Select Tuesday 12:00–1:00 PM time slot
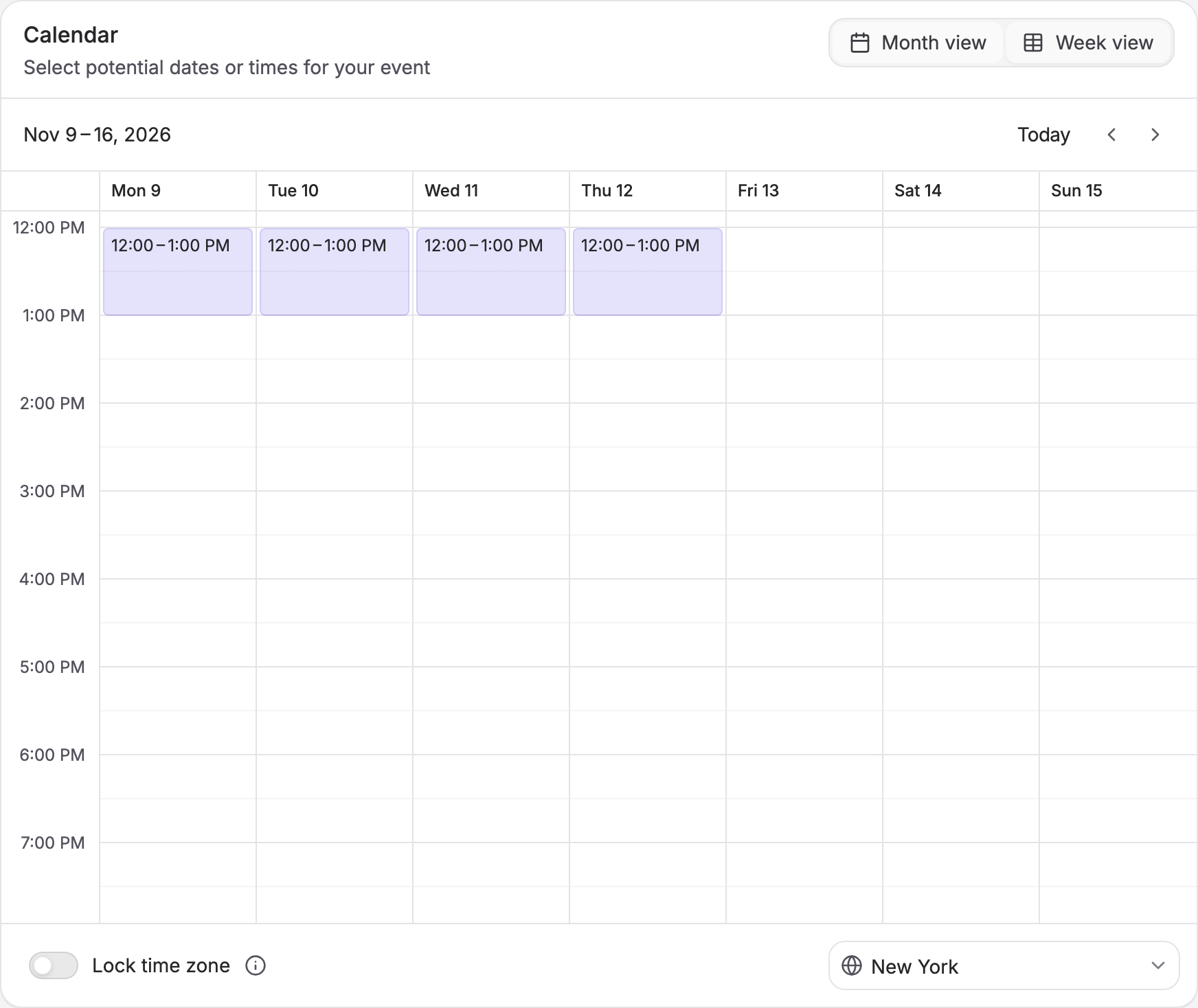Viewport: 1198px width, 1008px height. coord(335,272)
